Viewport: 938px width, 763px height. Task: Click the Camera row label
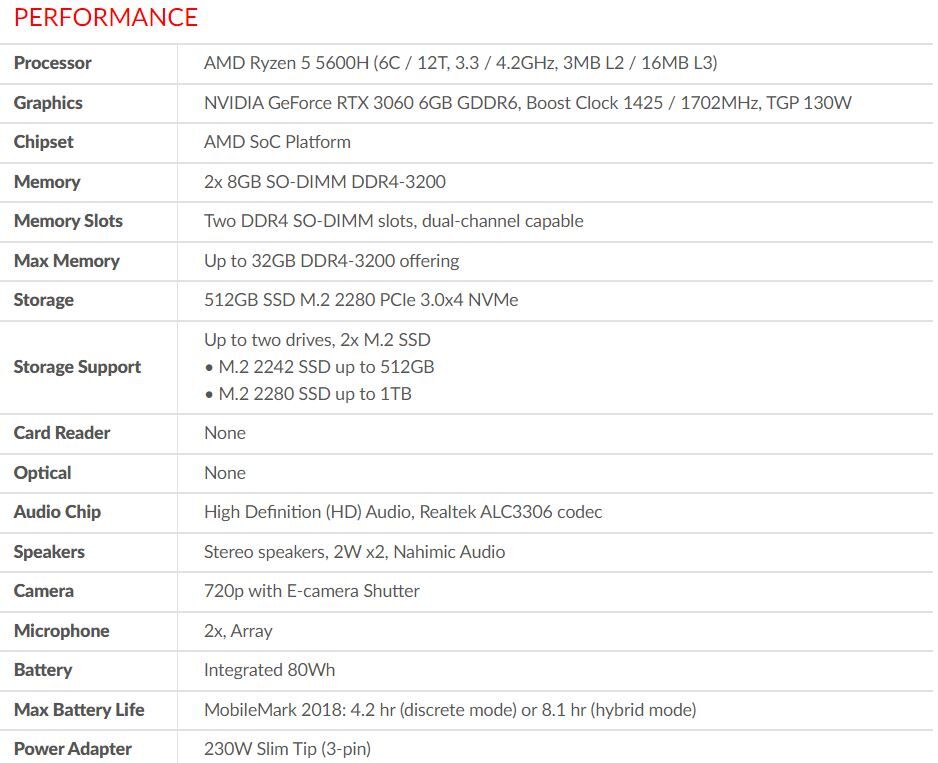[44, 591]
